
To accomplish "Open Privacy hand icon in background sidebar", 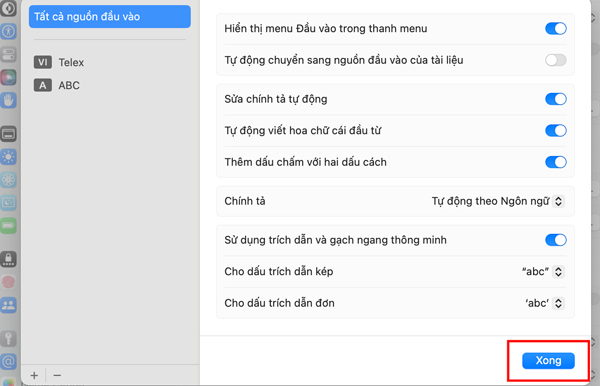I will 8,100.
